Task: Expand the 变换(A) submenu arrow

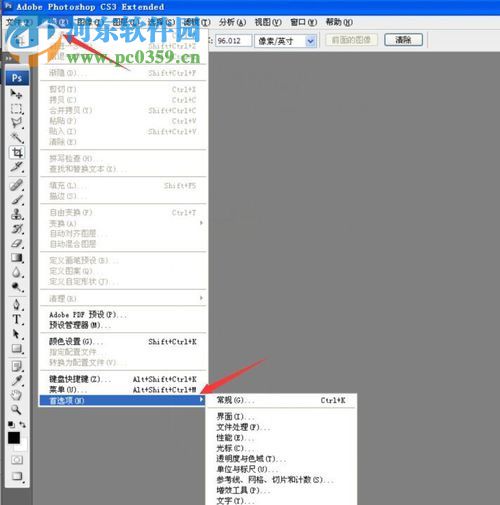Action: (x=201, y=223)
